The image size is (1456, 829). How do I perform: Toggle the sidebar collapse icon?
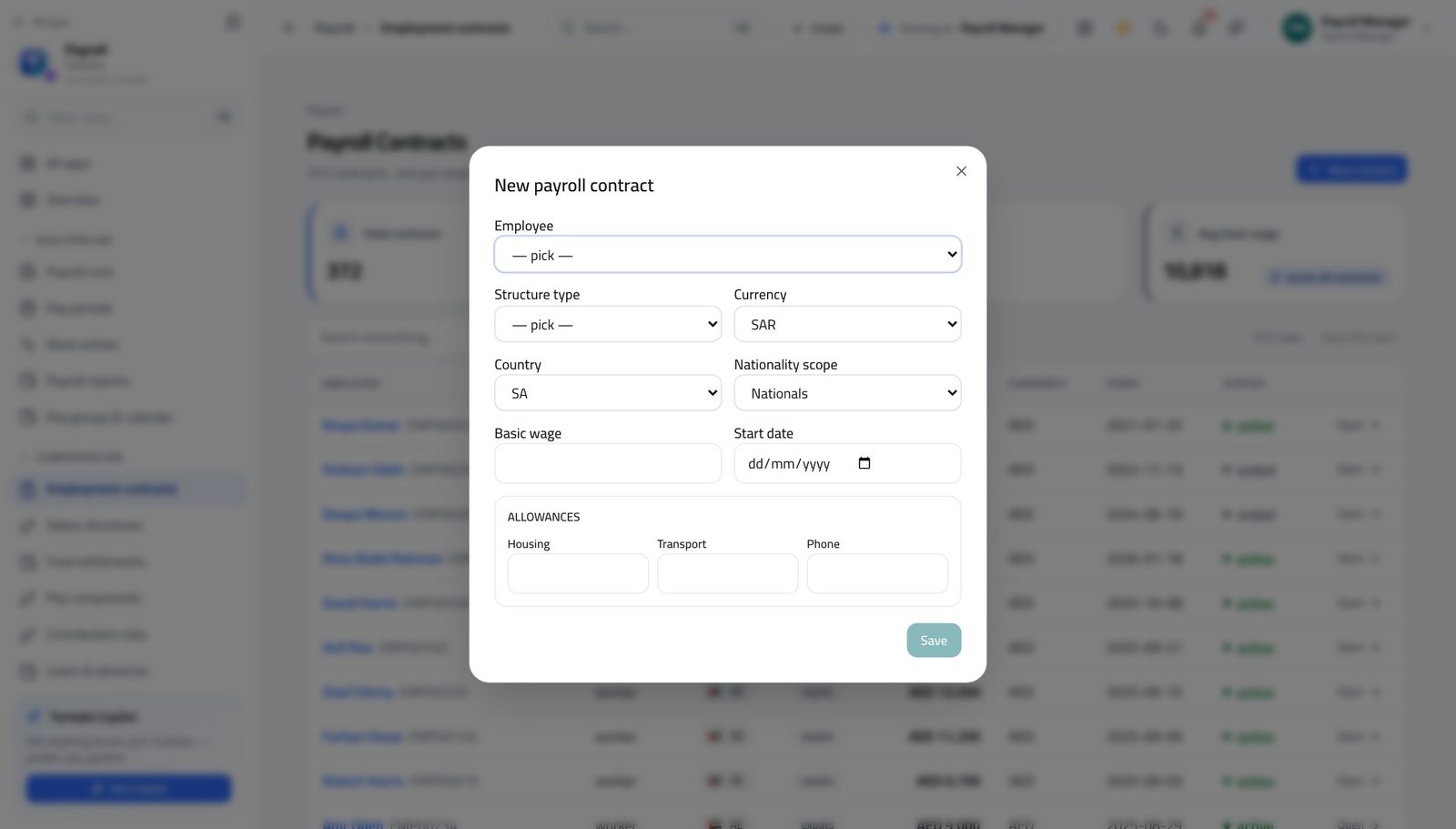233,22
